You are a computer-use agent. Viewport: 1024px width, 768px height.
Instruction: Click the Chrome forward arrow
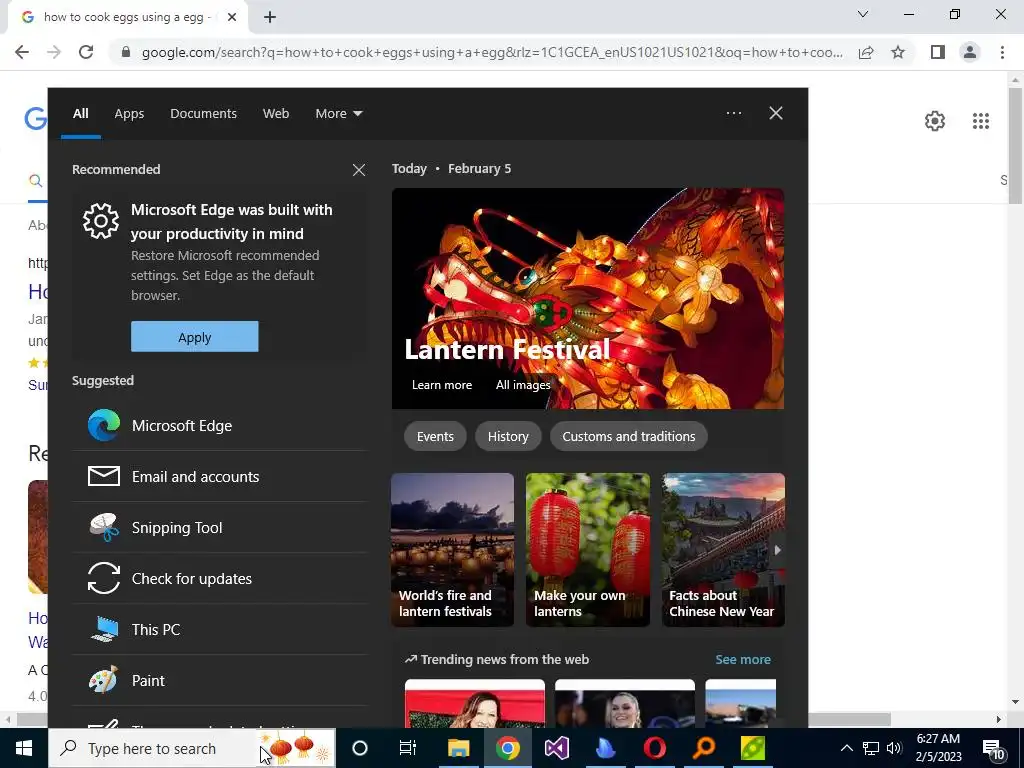54,52
